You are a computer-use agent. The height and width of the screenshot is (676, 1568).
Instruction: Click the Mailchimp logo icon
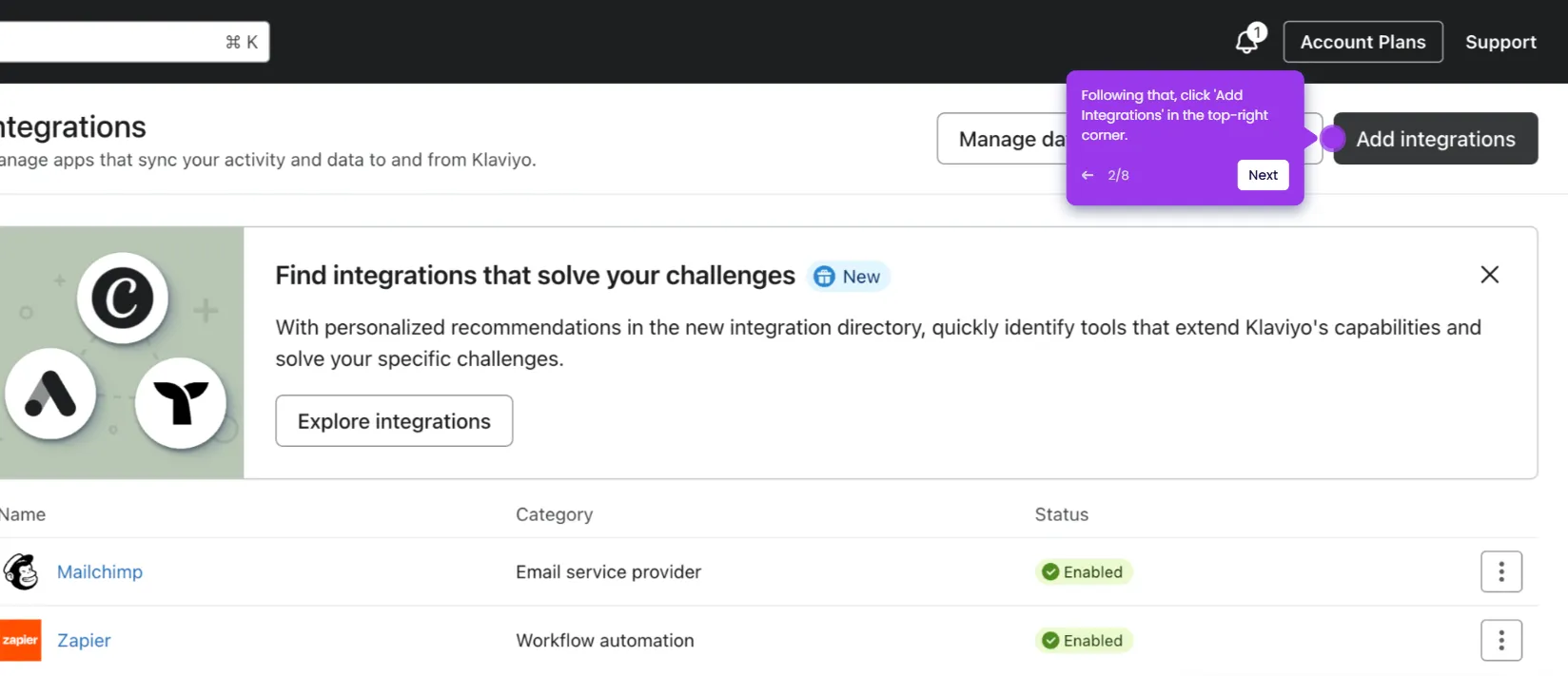click(x=21, y=571)
